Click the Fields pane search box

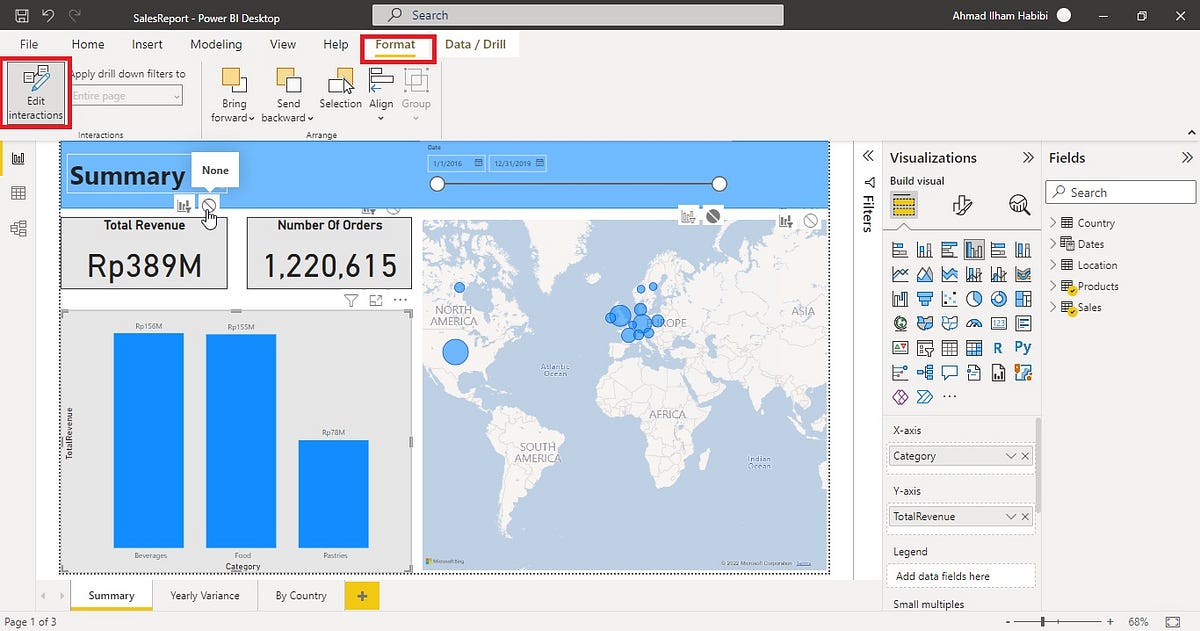tap(1120, 192)
